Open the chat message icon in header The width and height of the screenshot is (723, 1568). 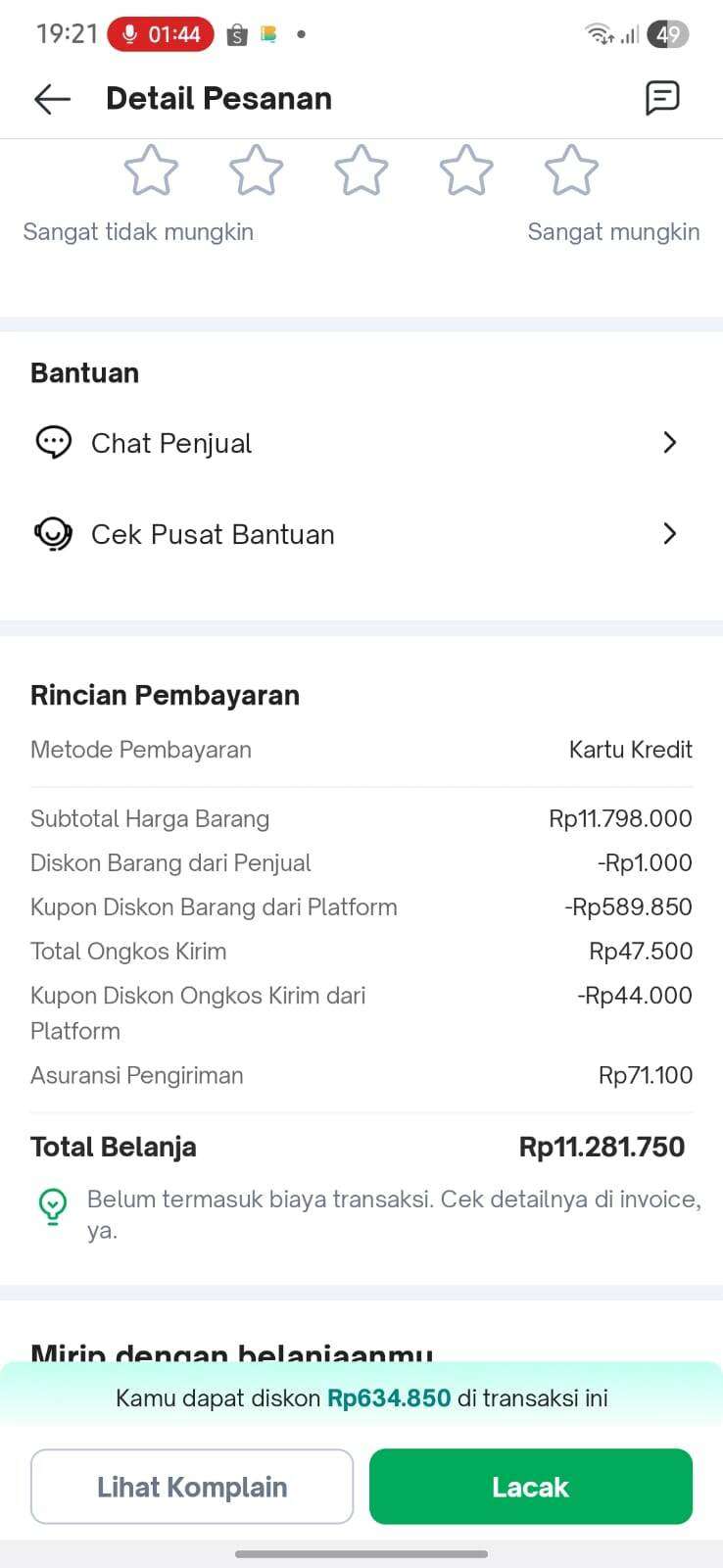click(662, 98)
